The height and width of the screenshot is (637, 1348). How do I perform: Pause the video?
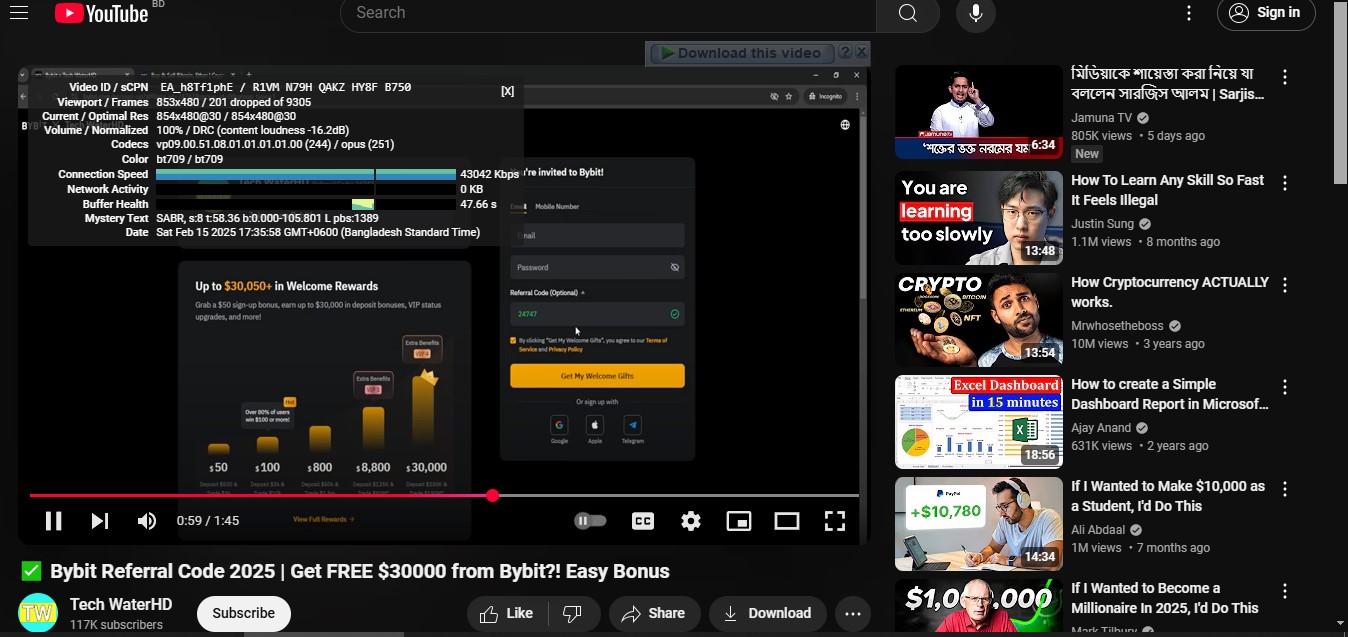point(53,521)
